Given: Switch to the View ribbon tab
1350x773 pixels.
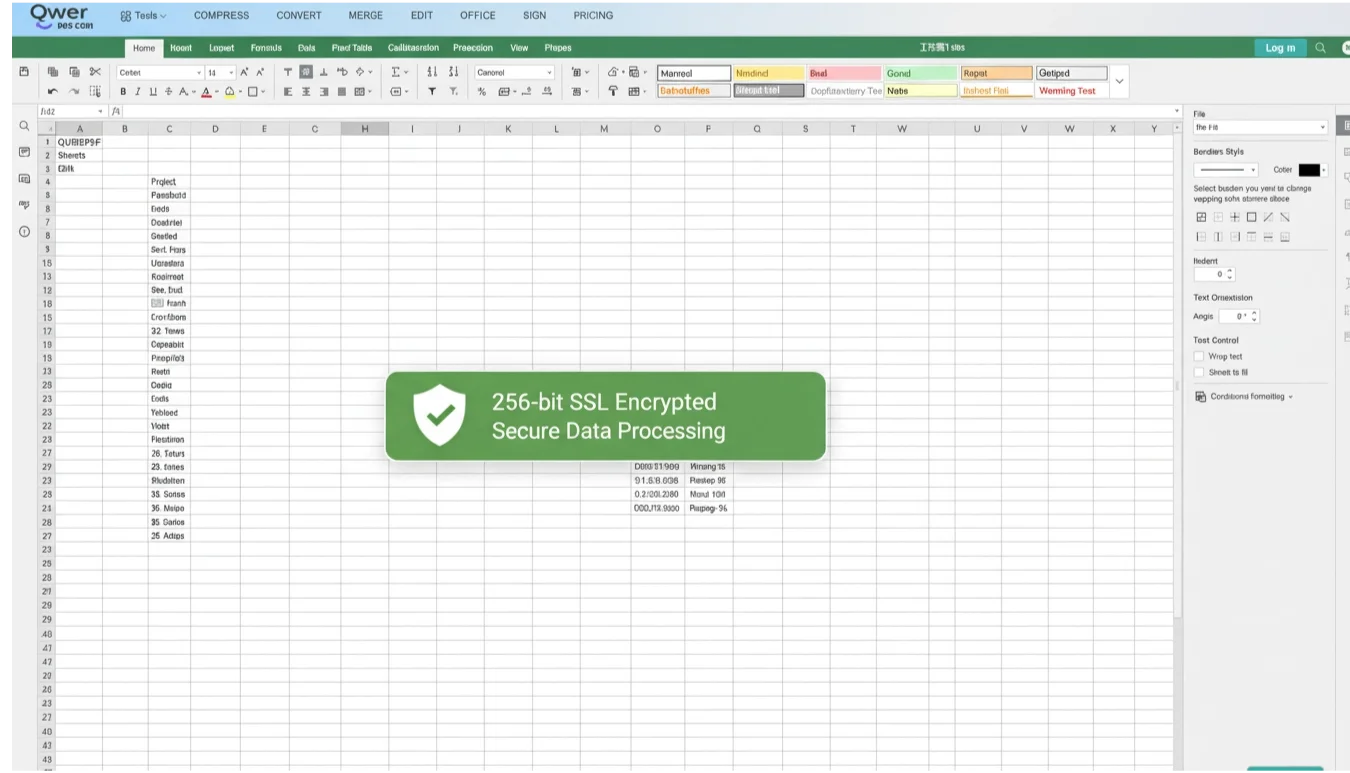Looking at the screenshot, I should tap(519, 48).
